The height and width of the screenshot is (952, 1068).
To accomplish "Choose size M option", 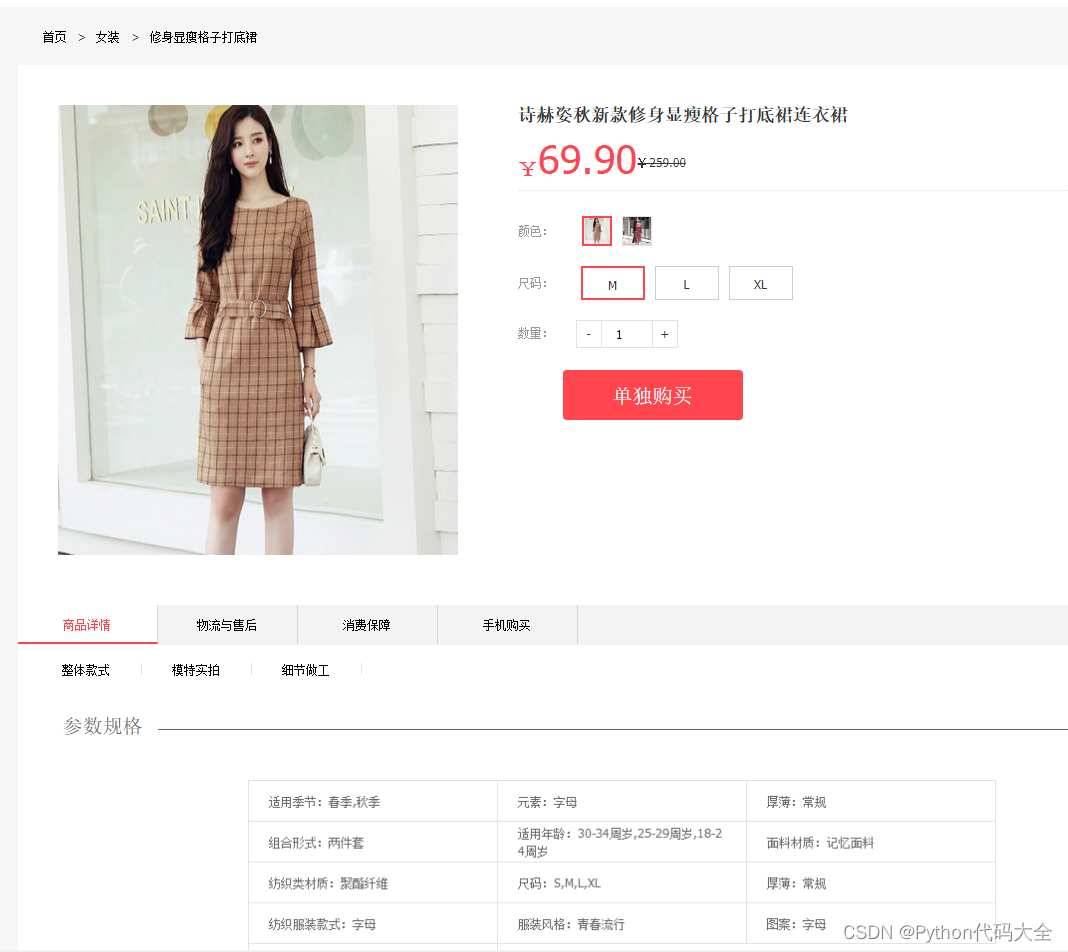I will tap(612, 283).
